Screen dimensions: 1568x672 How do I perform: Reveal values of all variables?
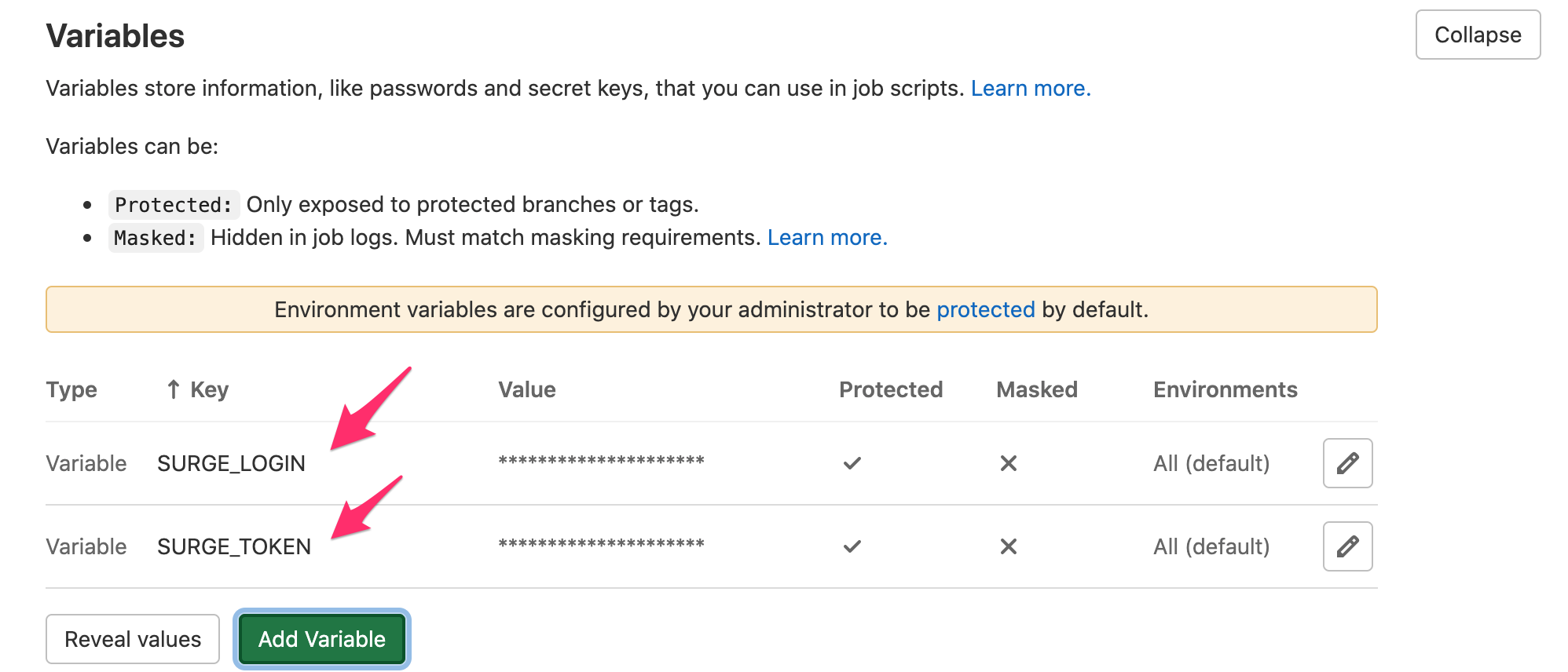point(133,639)
